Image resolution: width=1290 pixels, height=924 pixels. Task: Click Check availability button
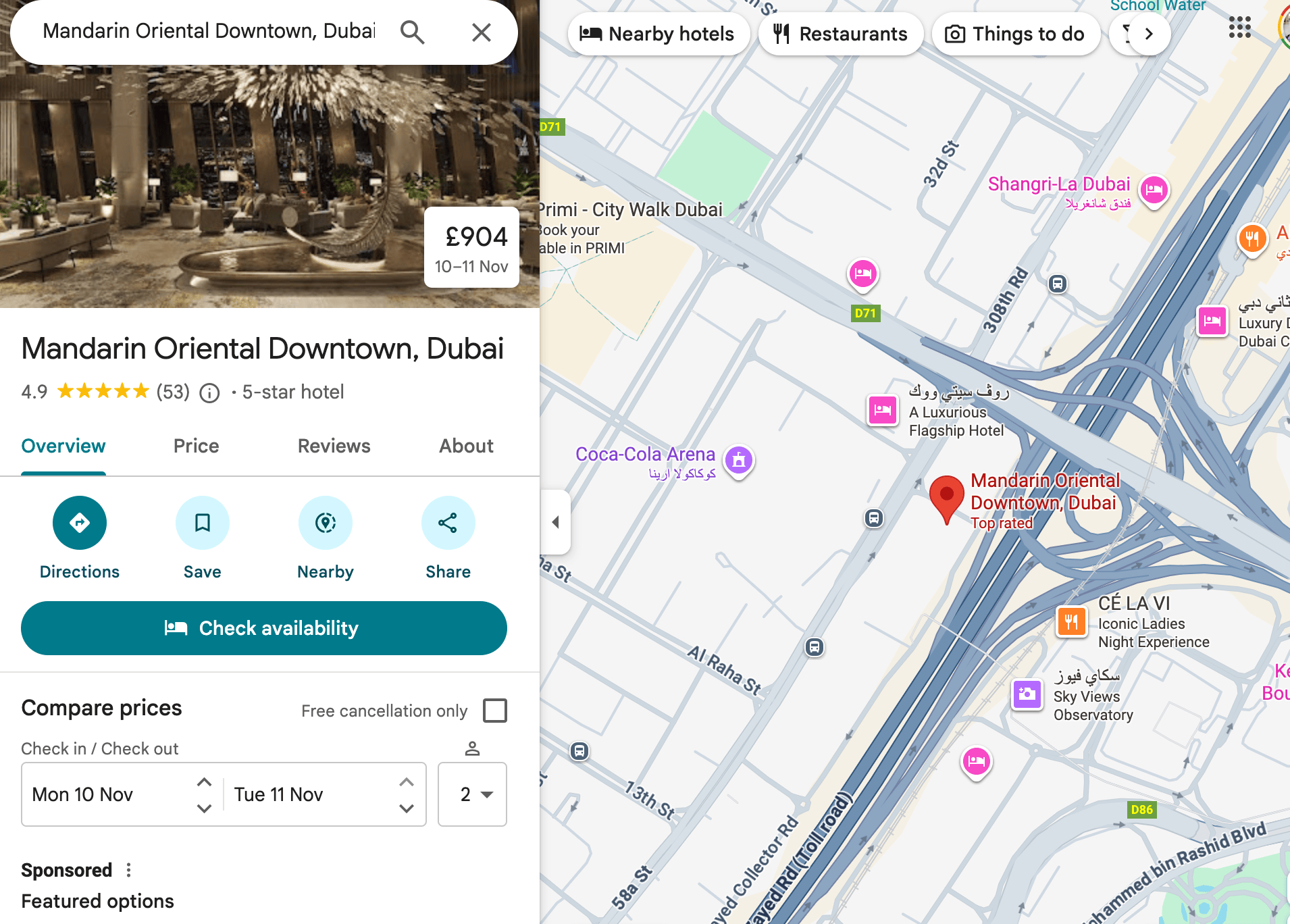[264, 628]
